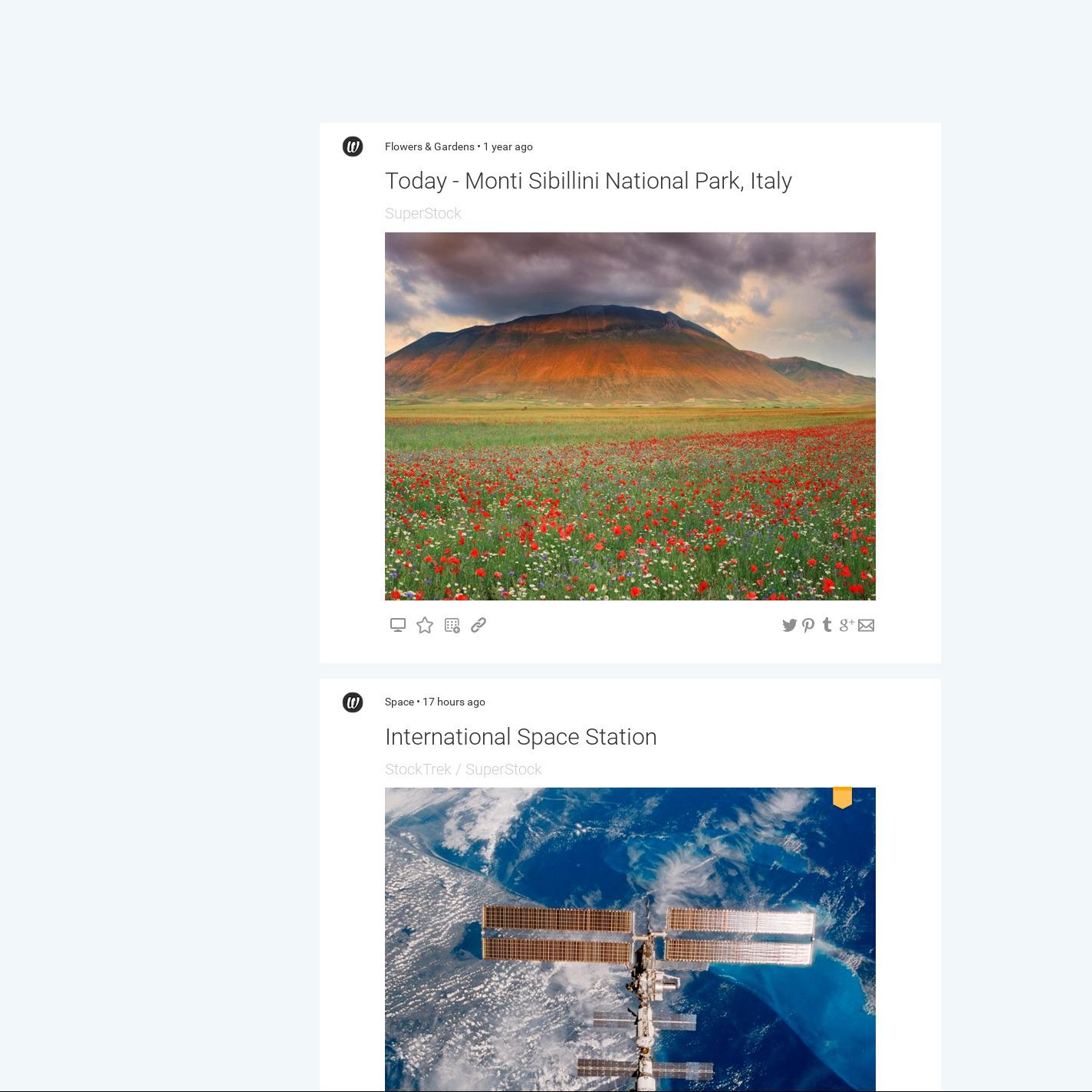This screenshot has width=1092, height=1092.
Task: Share post on Google Plus
Action: click(846, 625)
